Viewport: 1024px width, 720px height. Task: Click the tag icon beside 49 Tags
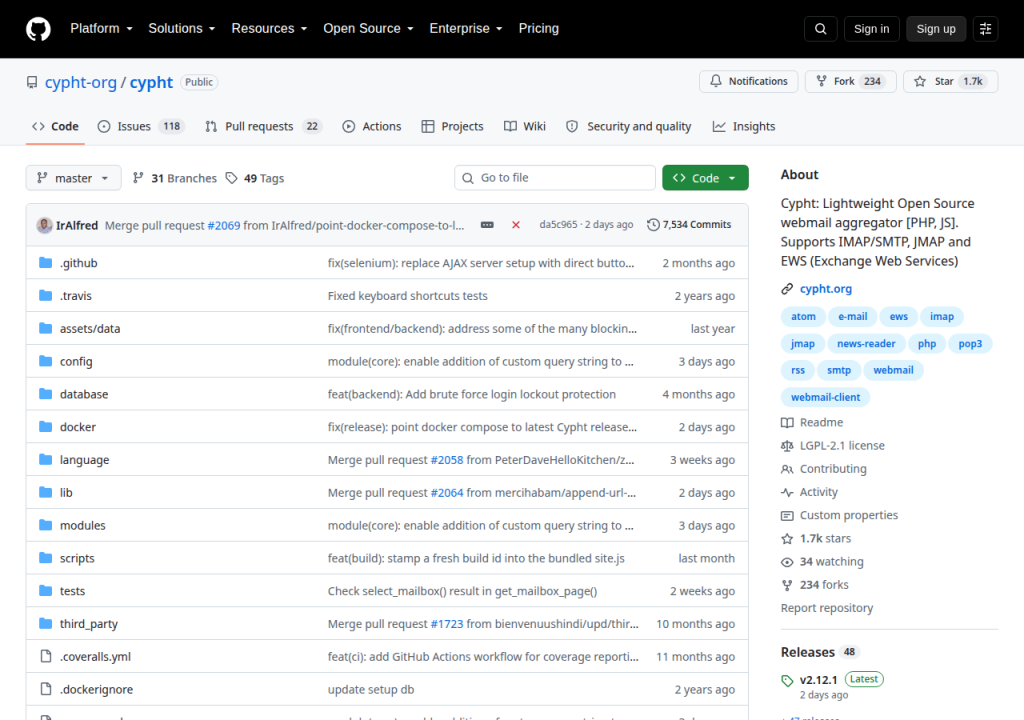[231, 178]
